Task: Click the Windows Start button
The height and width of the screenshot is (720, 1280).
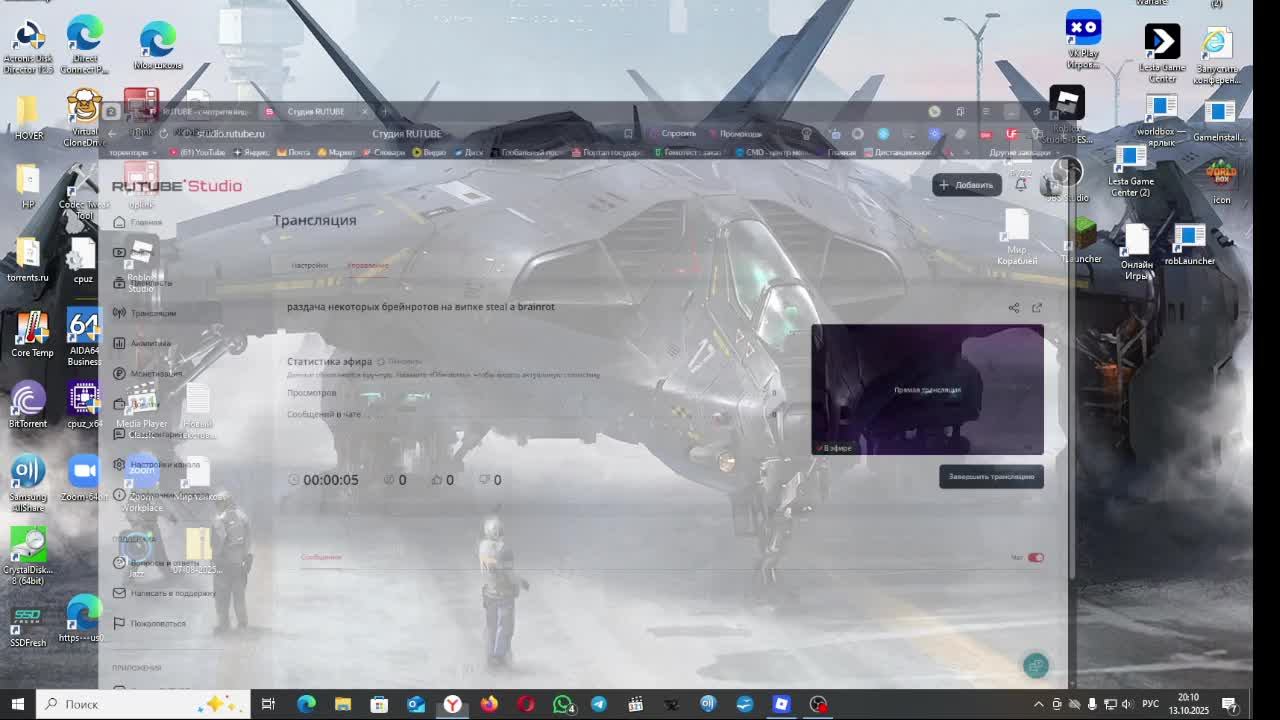Action: pos(17,704)
